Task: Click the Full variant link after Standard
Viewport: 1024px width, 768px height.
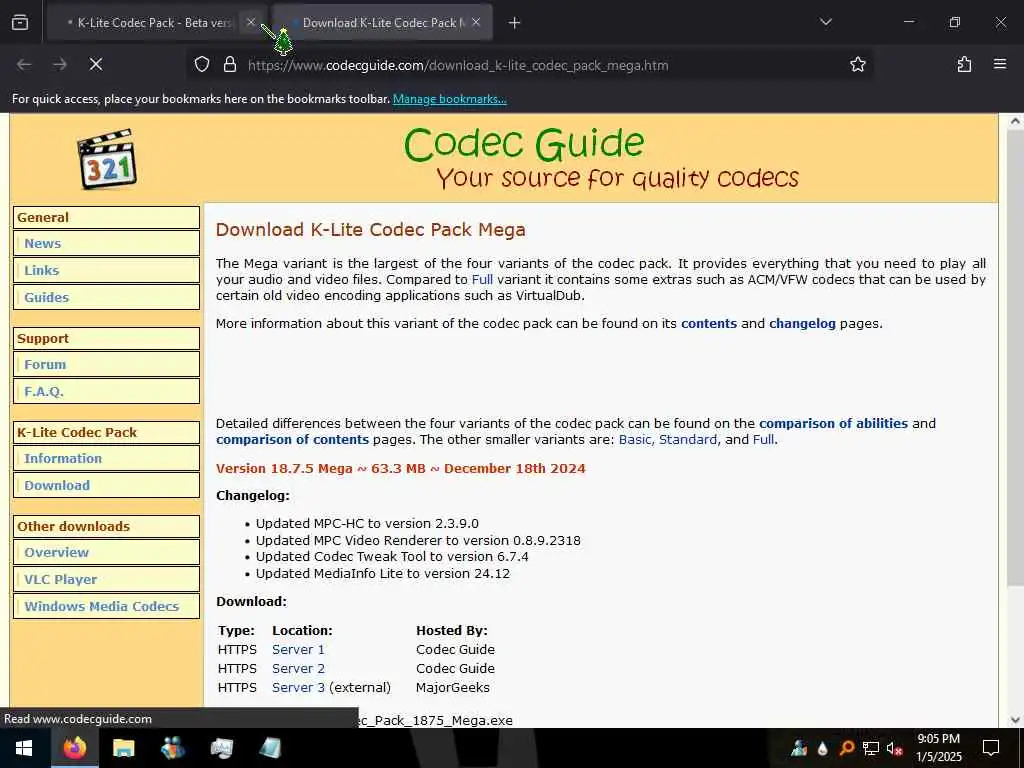Action: coord(763,440)
